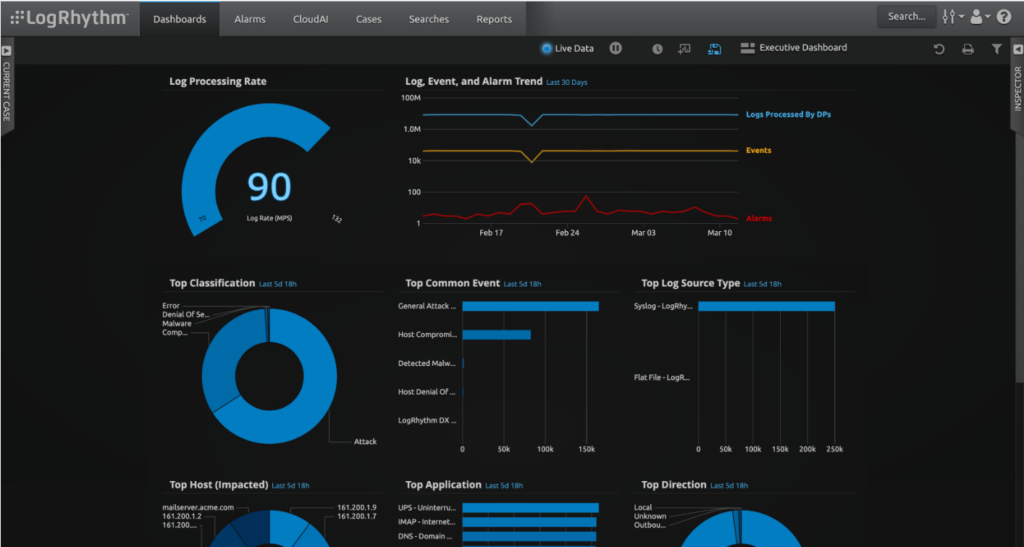Click the add widget icon
The width and height of the screenshot is (1024, 547).
[x=684, y=49]
